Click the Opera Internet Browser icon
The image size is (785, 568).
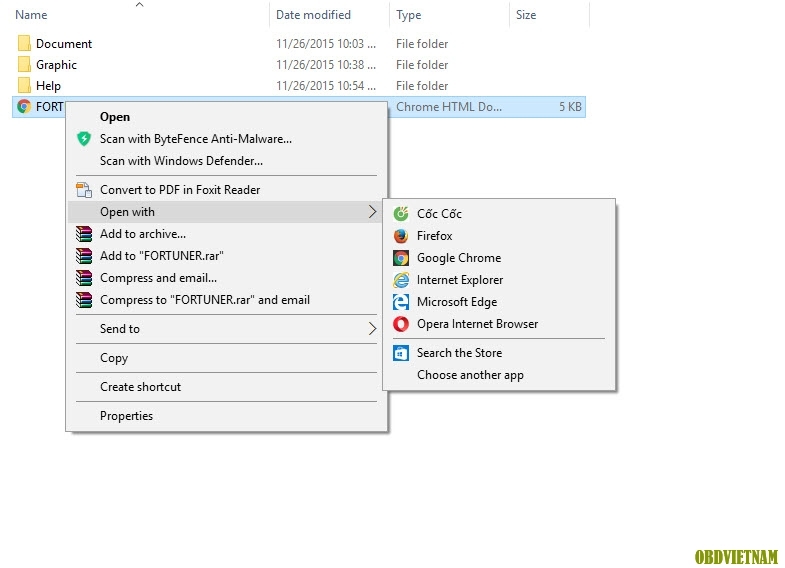point(401,324)
